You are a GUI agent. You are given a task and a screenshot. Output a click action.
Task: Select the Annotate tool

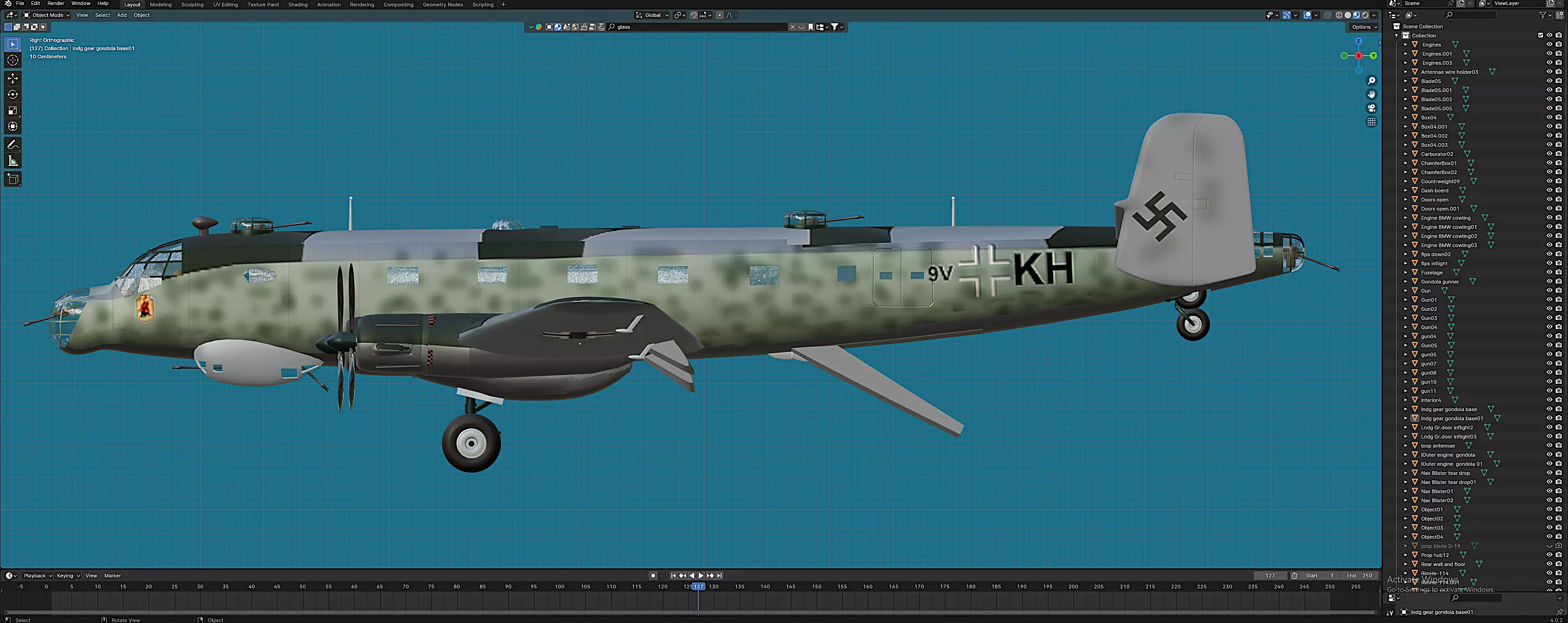click(x=13, y=145)
